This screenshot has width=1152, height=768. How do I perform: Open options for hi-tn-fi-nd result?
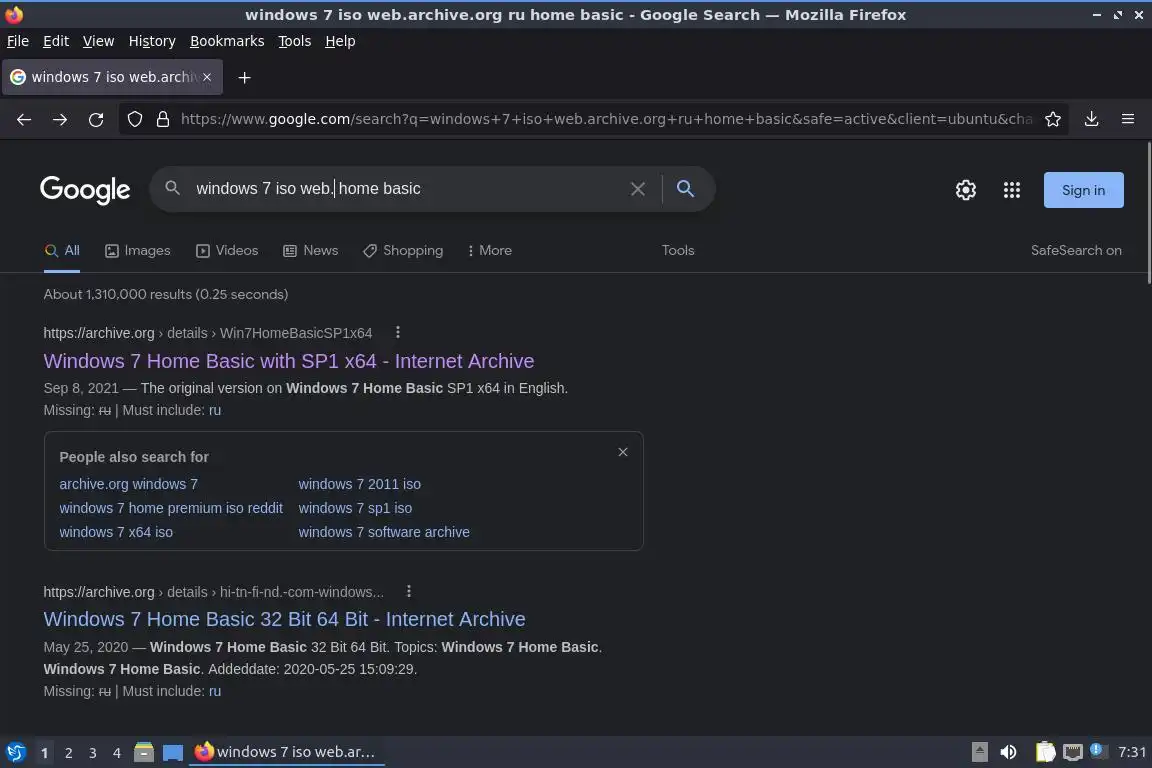pos(409,591)
